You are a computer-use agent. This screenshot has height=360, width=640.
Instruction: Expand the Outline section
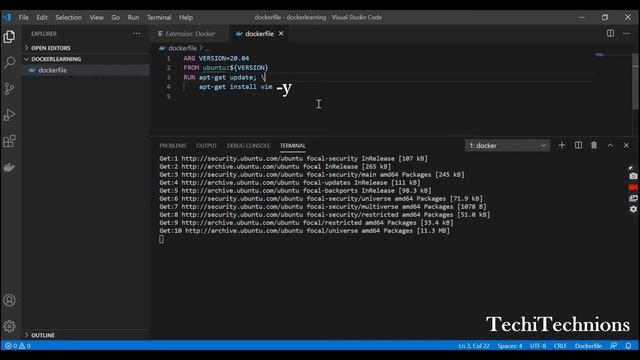(86, 335)
